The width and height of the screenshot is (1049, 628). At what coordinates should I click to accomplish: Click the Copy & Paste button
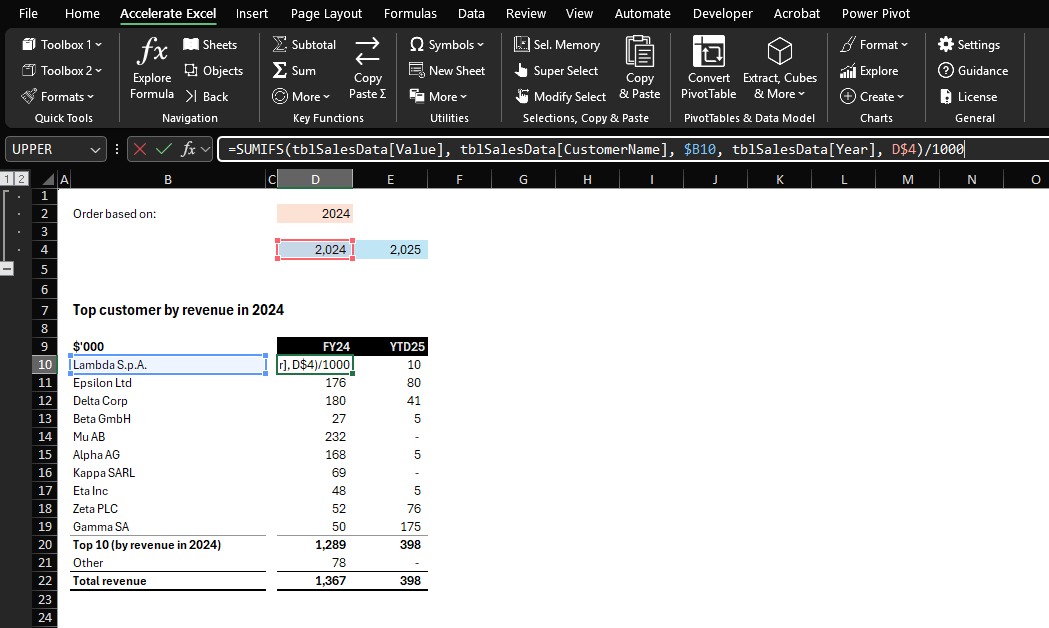640,69
